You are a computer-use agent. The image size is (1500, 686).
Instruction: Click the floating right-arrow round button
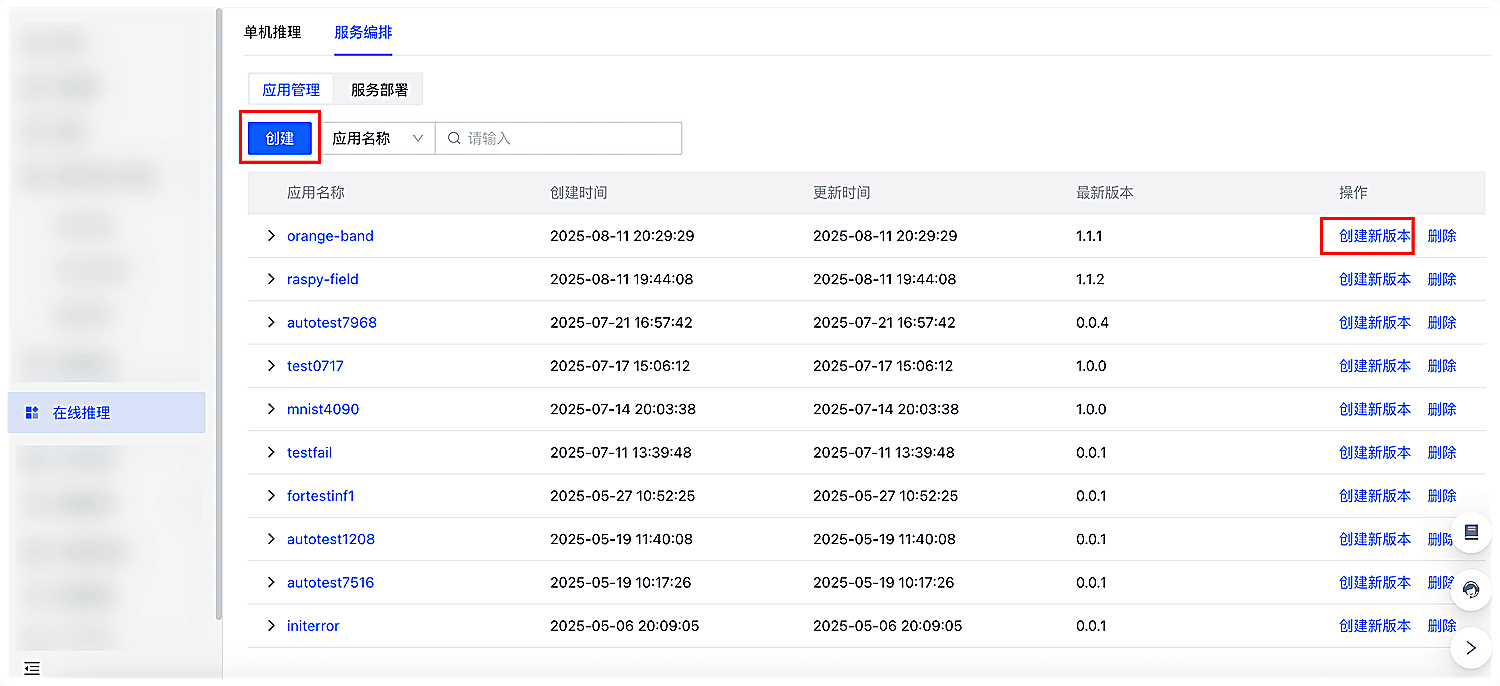[x=1471, y=647]
